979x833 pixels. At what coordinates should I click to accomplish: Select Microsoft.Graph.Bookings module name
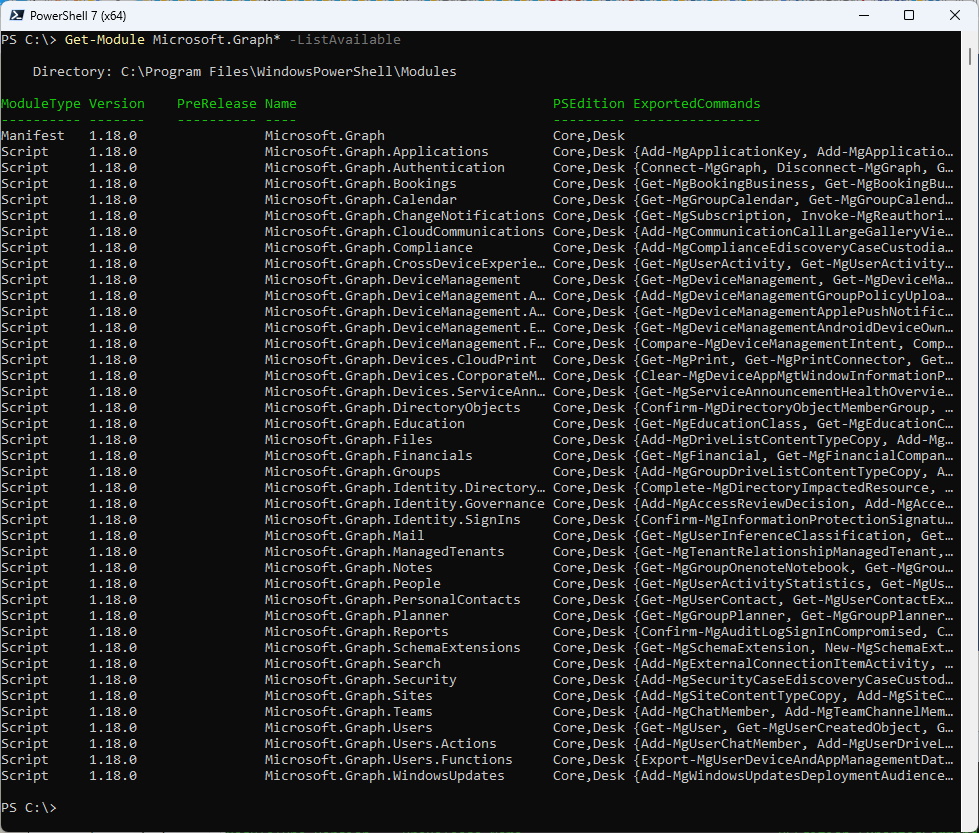point(360,184)
